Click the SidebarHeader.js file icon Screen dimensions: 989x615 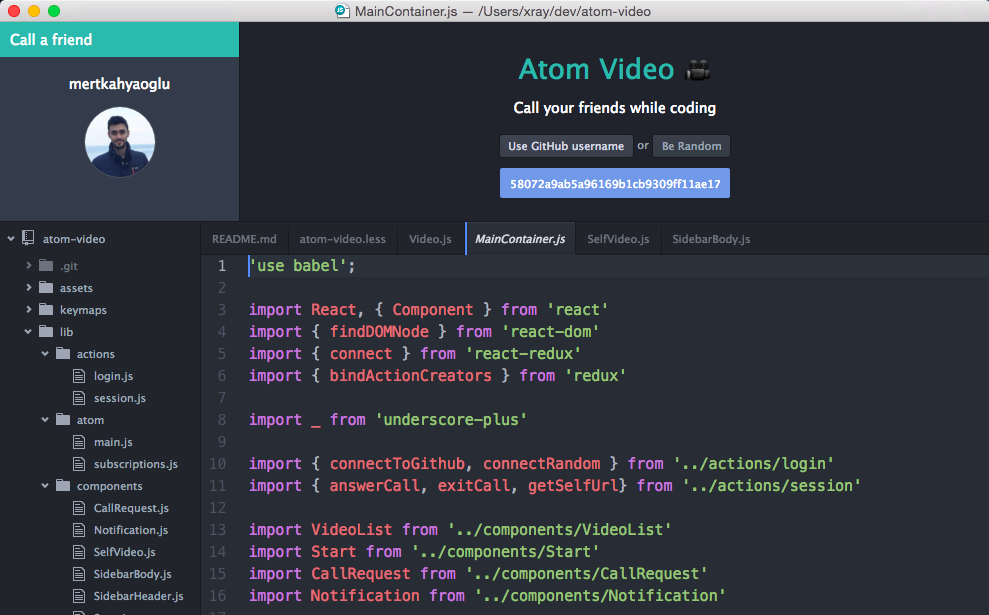tap(79, 596)
